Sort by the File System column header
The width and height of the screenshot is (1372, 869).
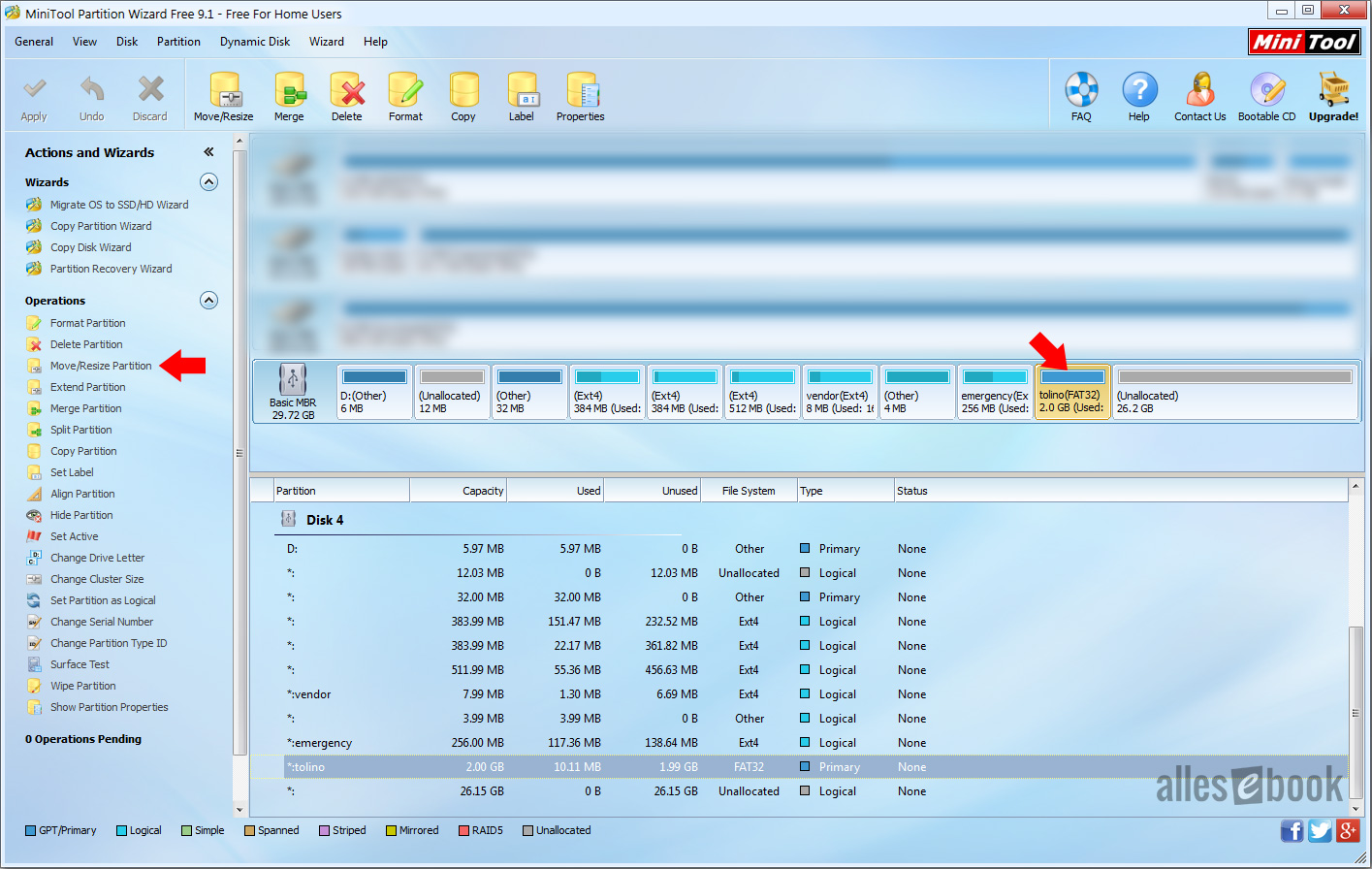(749, 491)
